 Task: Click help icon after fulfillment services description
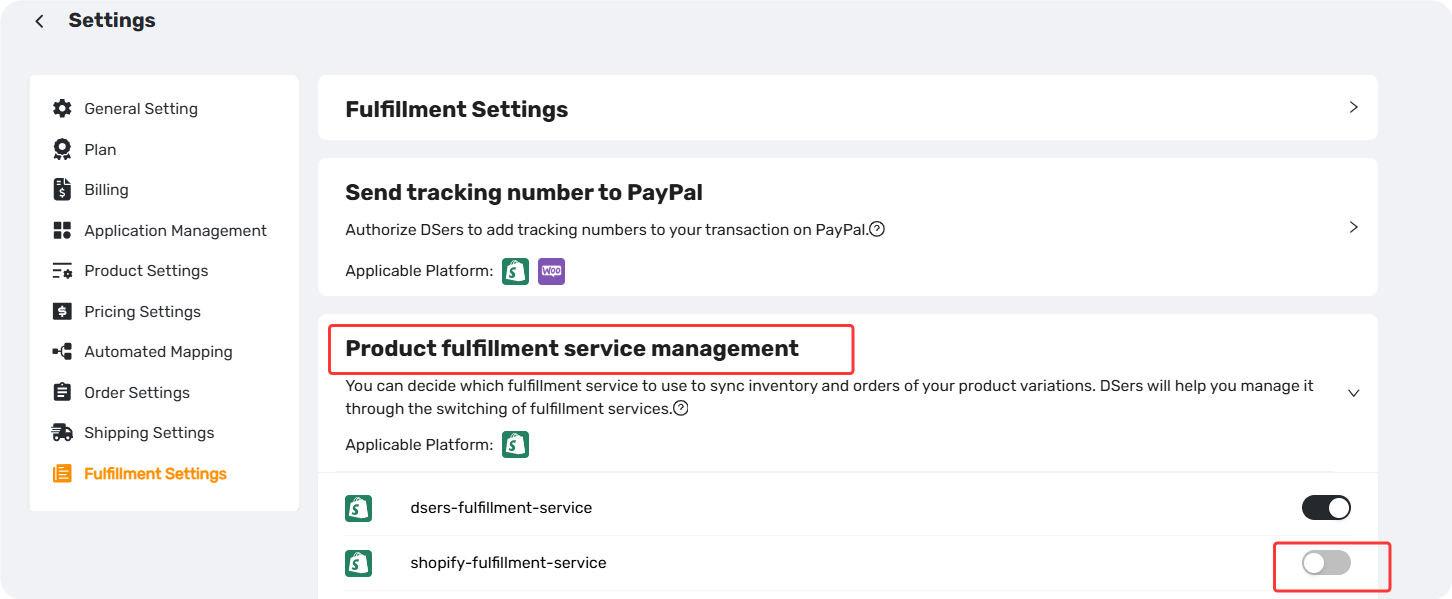[x=680, y=408]
